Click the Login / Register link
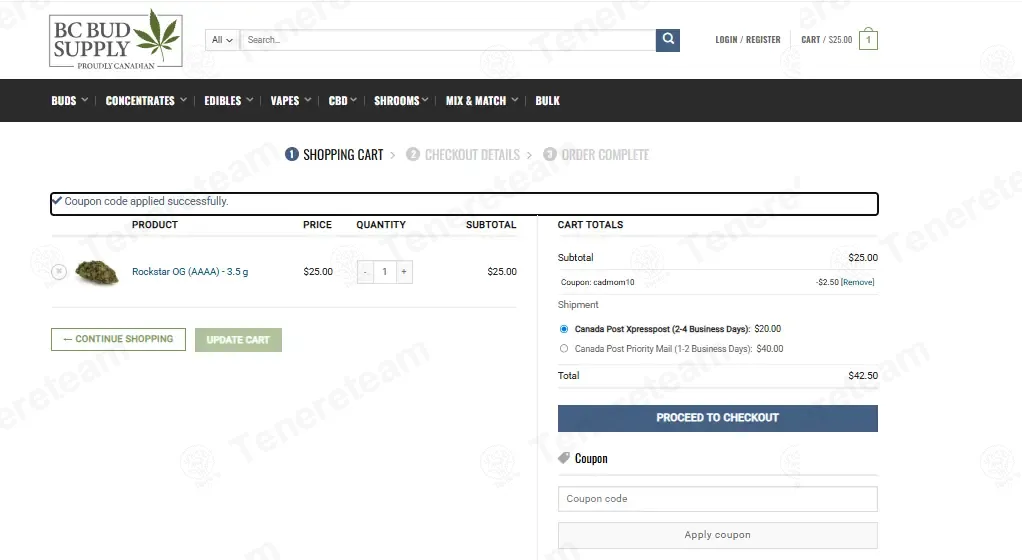This screenshot has height=560, width=1022. pyautogui.click(x=748, y=40)
